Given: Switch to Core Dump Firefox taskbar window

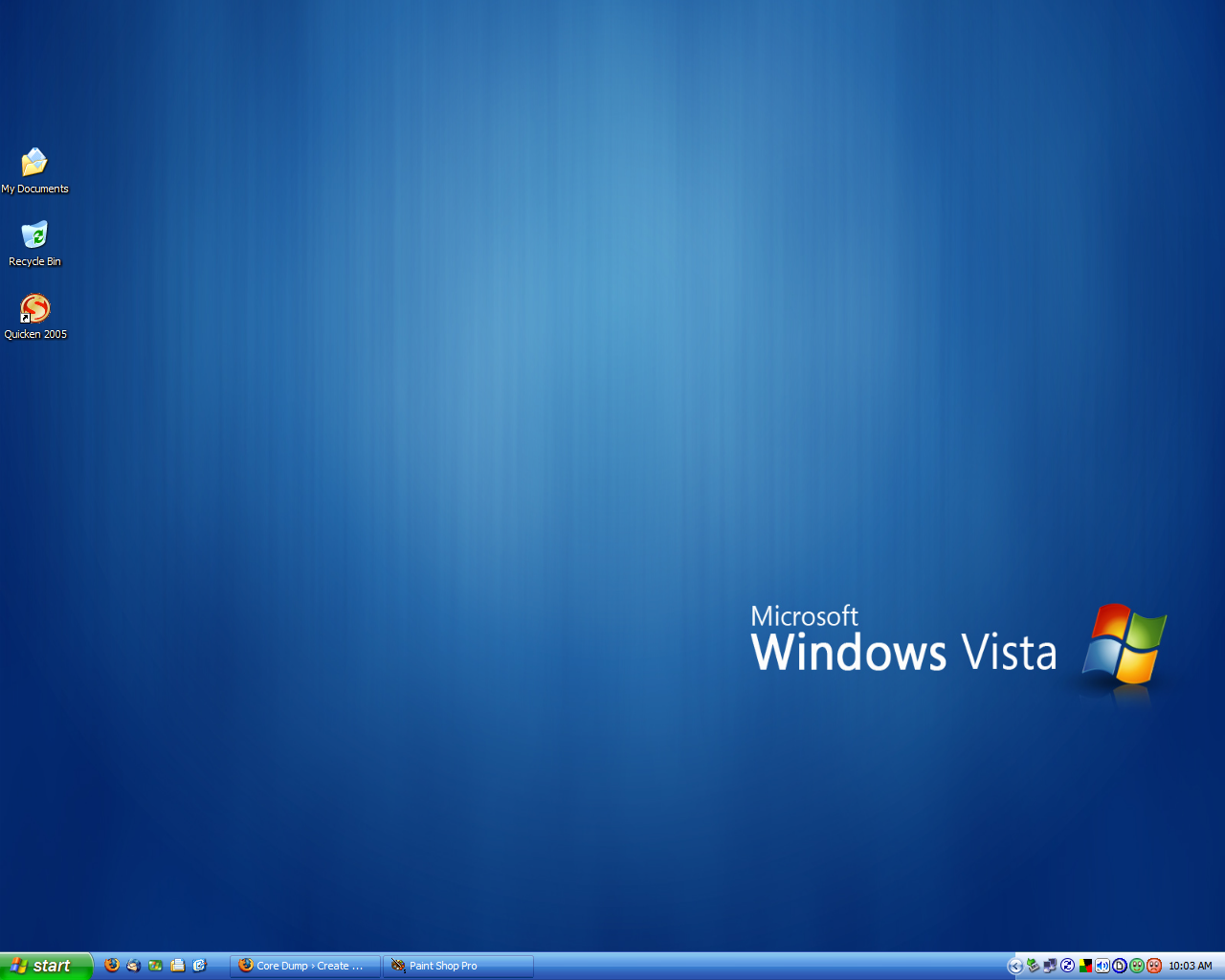Looking at the screenshot, I should click(x=305, y=966).
